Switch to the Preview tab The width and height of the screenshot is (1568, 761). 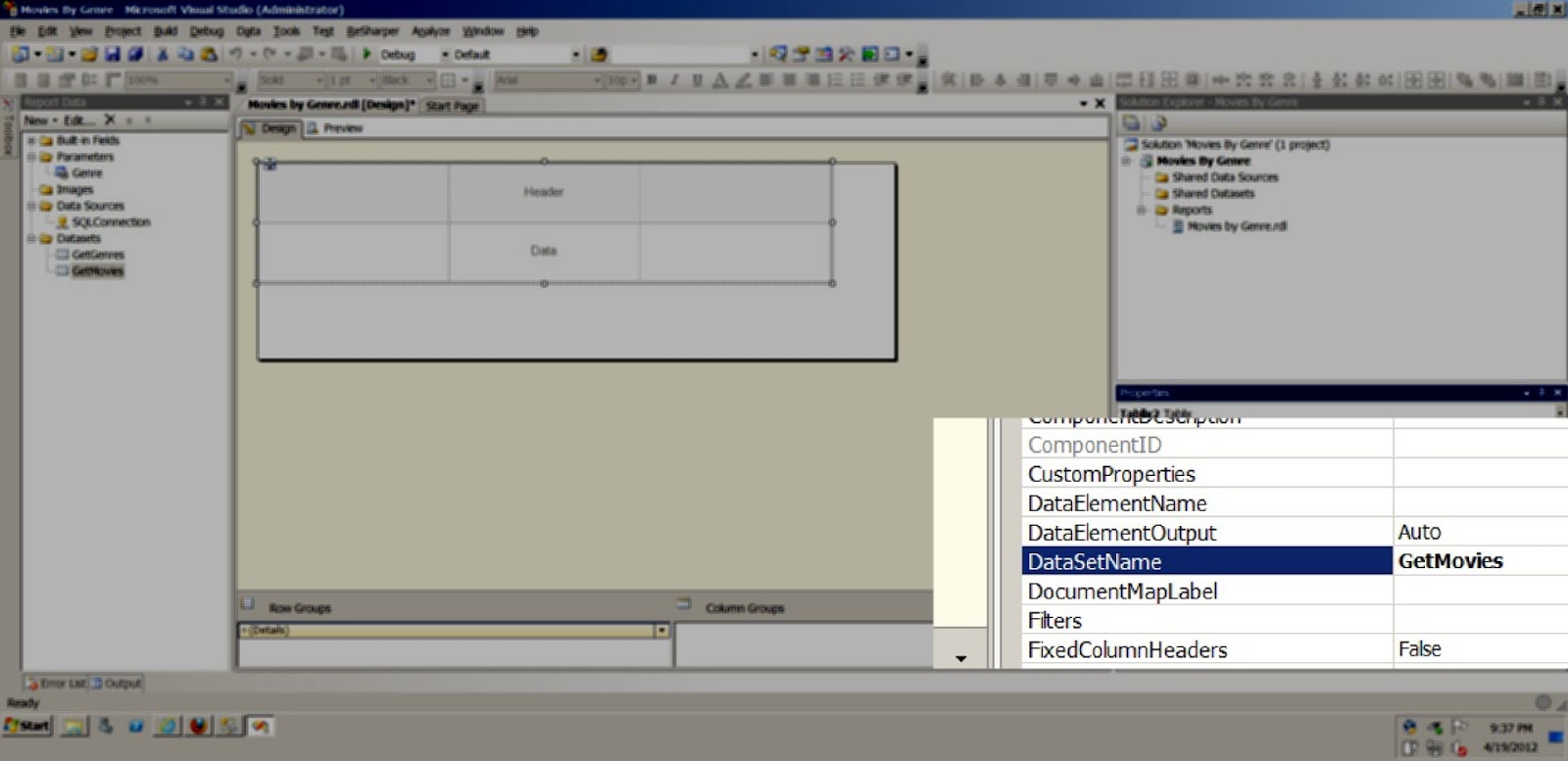(x=335, y=128)
